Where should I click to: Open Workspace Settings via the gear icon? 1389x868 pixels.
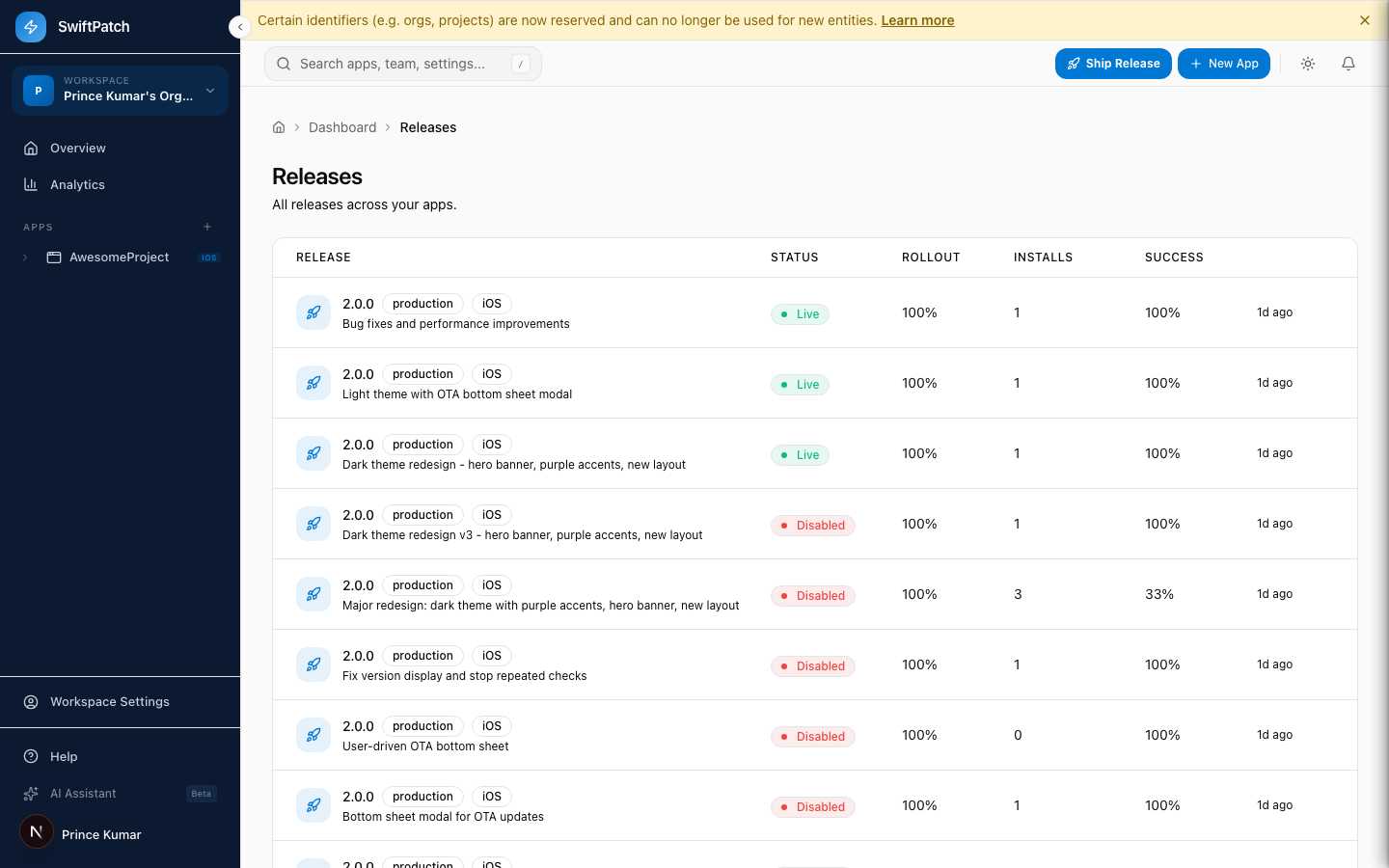click(x=32, y=701)
